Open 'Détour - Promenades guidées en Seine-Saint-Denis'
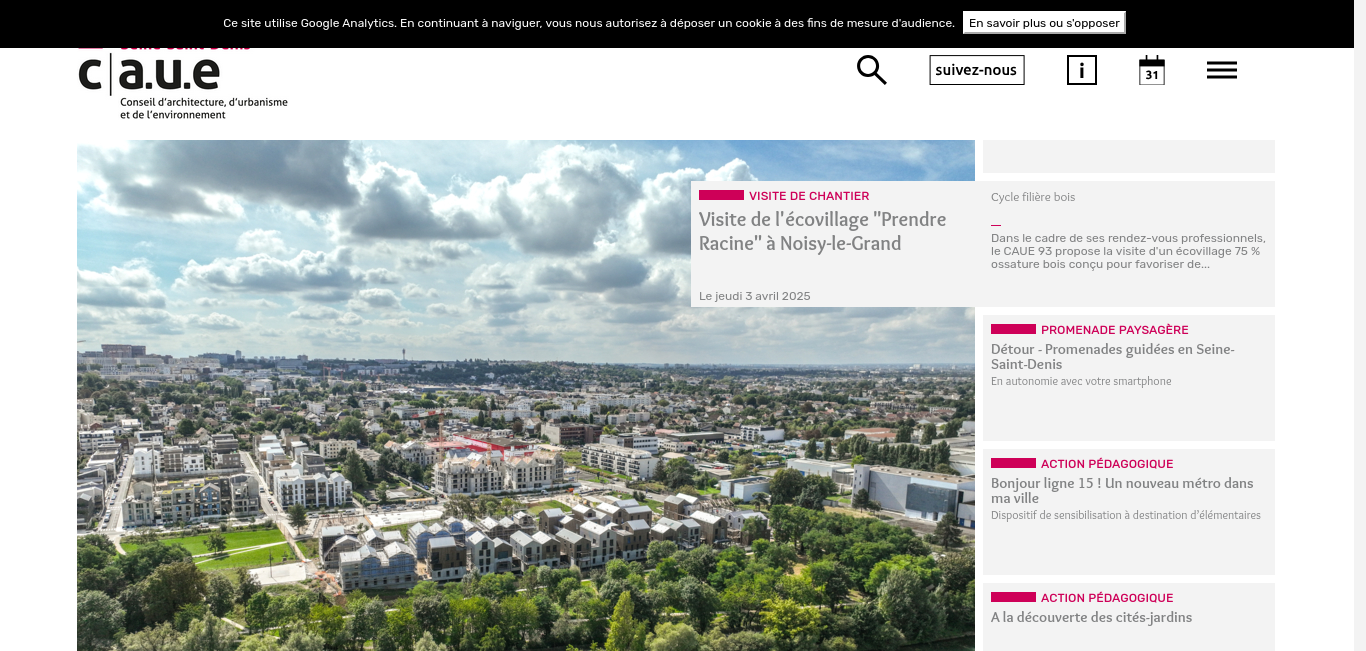The image size is (1366, 651). pos(1112,357)
